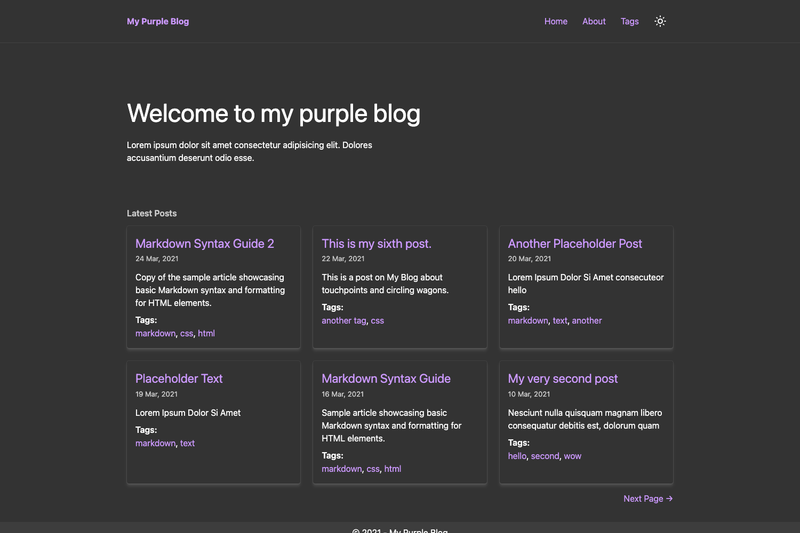Select markdown tag in Placeholder Text card
The height and width of the screenshot is (533, 800).
point(155,443)
